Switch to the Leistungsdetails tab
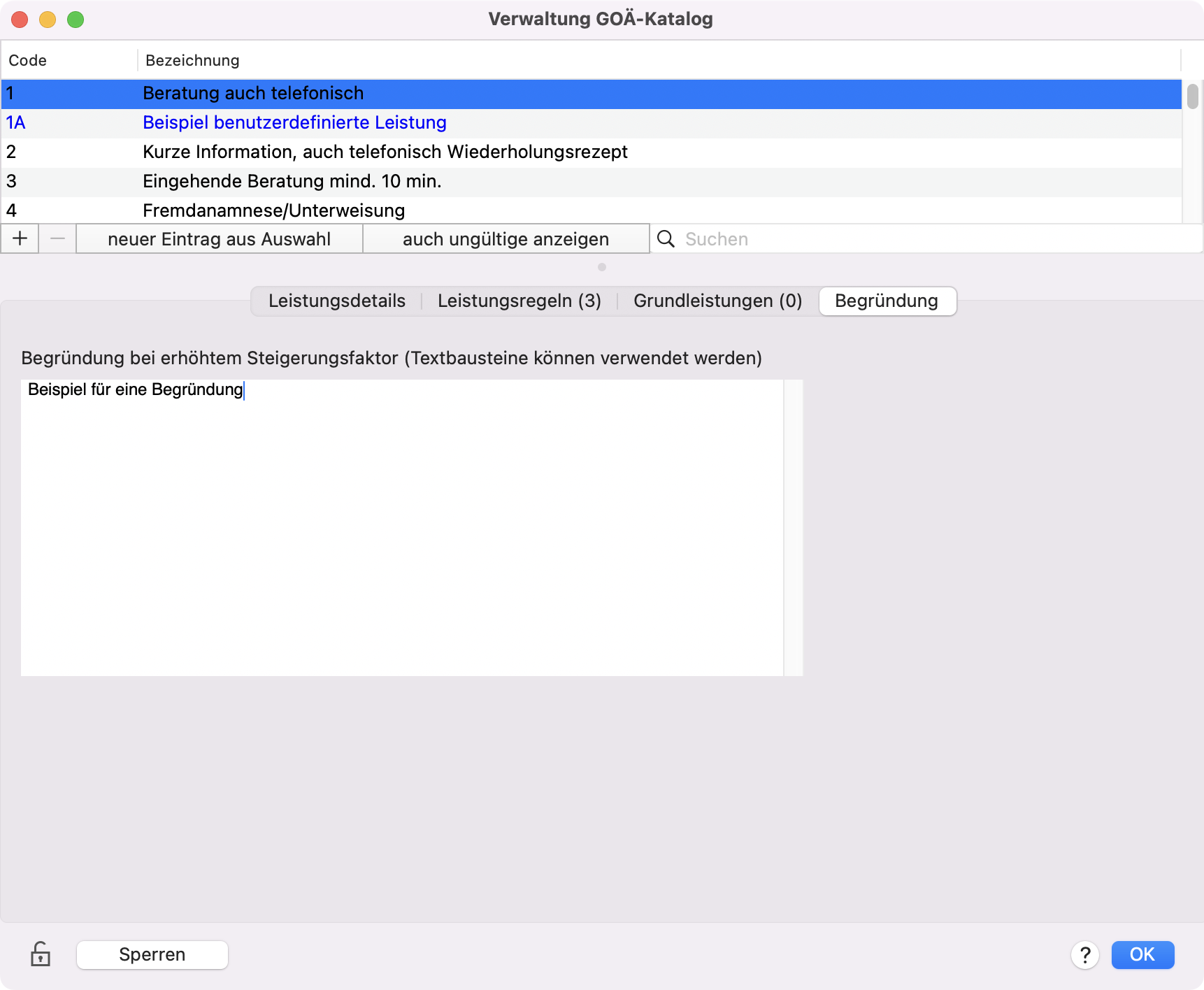The height and width of the screenshot is (990, 1204). pos(337,301)
